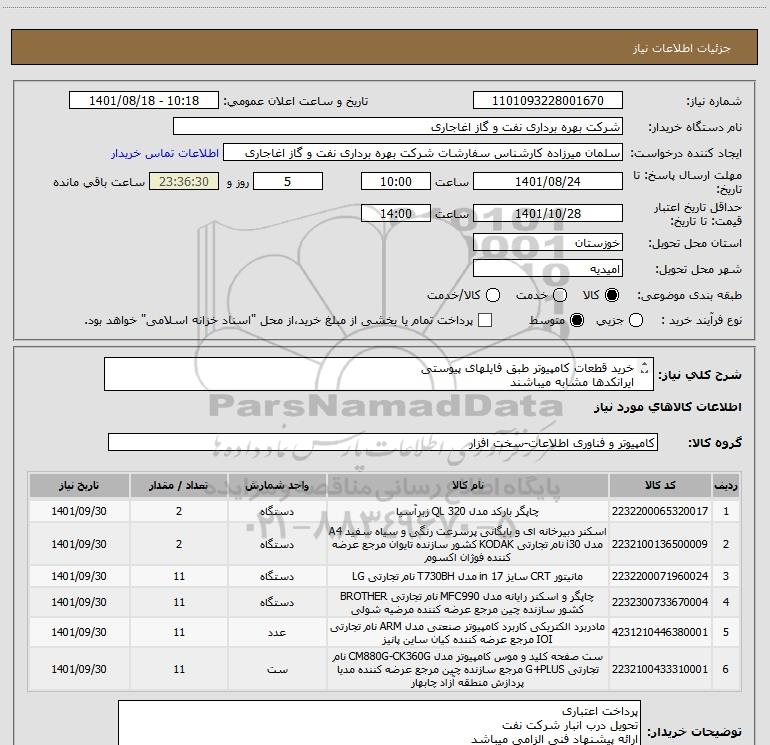Click the ردیف column header
Screen dimensions: 770x745
(x=726, y=486)
